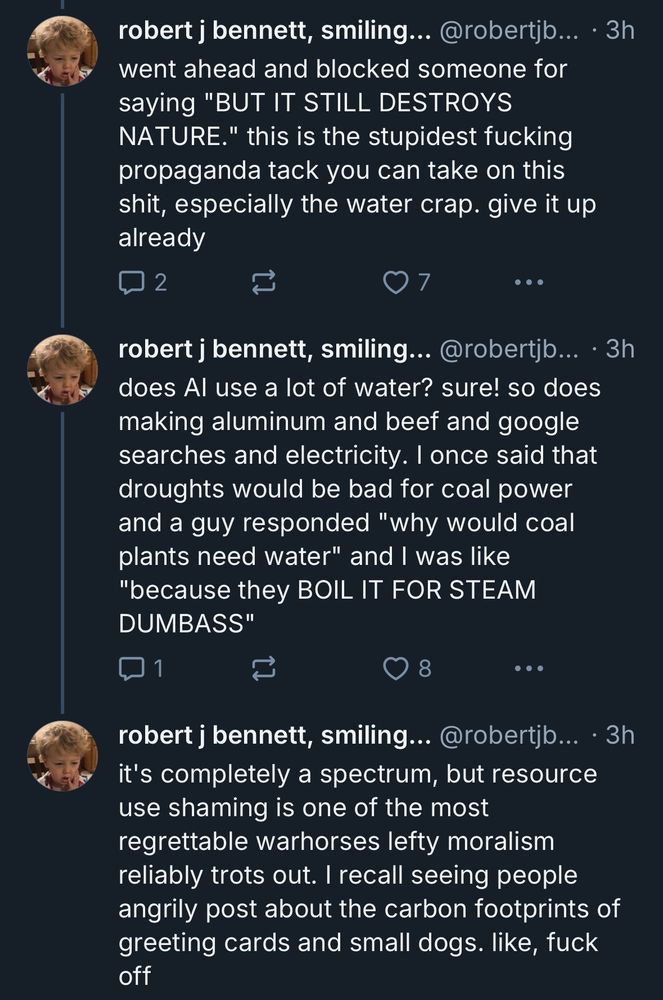Open the second post's avatar photo
Screen dimensions: 663x1000
[x=62, y=370]
